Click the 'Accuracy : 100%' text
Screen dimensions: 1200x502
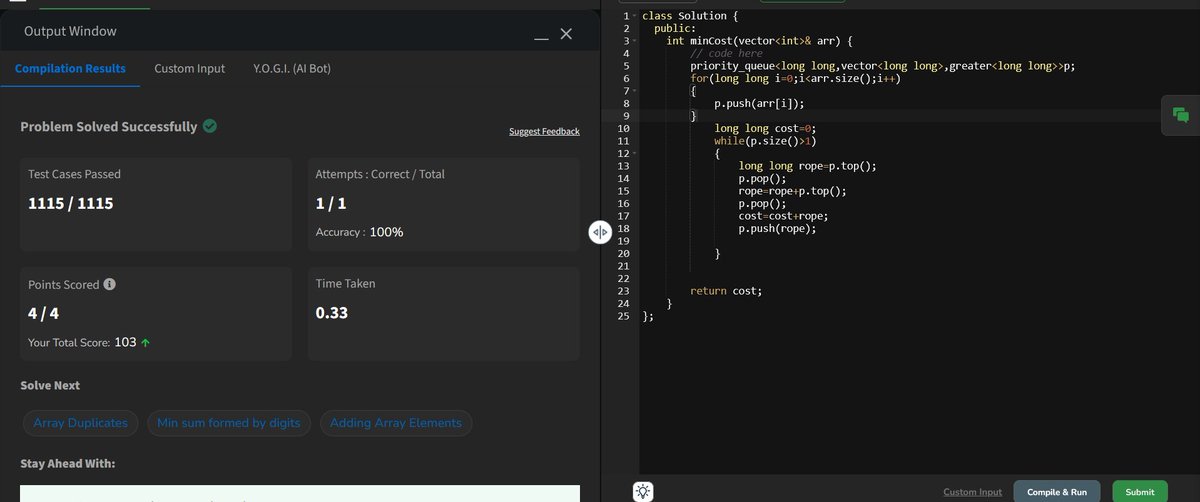coord(359,232)
